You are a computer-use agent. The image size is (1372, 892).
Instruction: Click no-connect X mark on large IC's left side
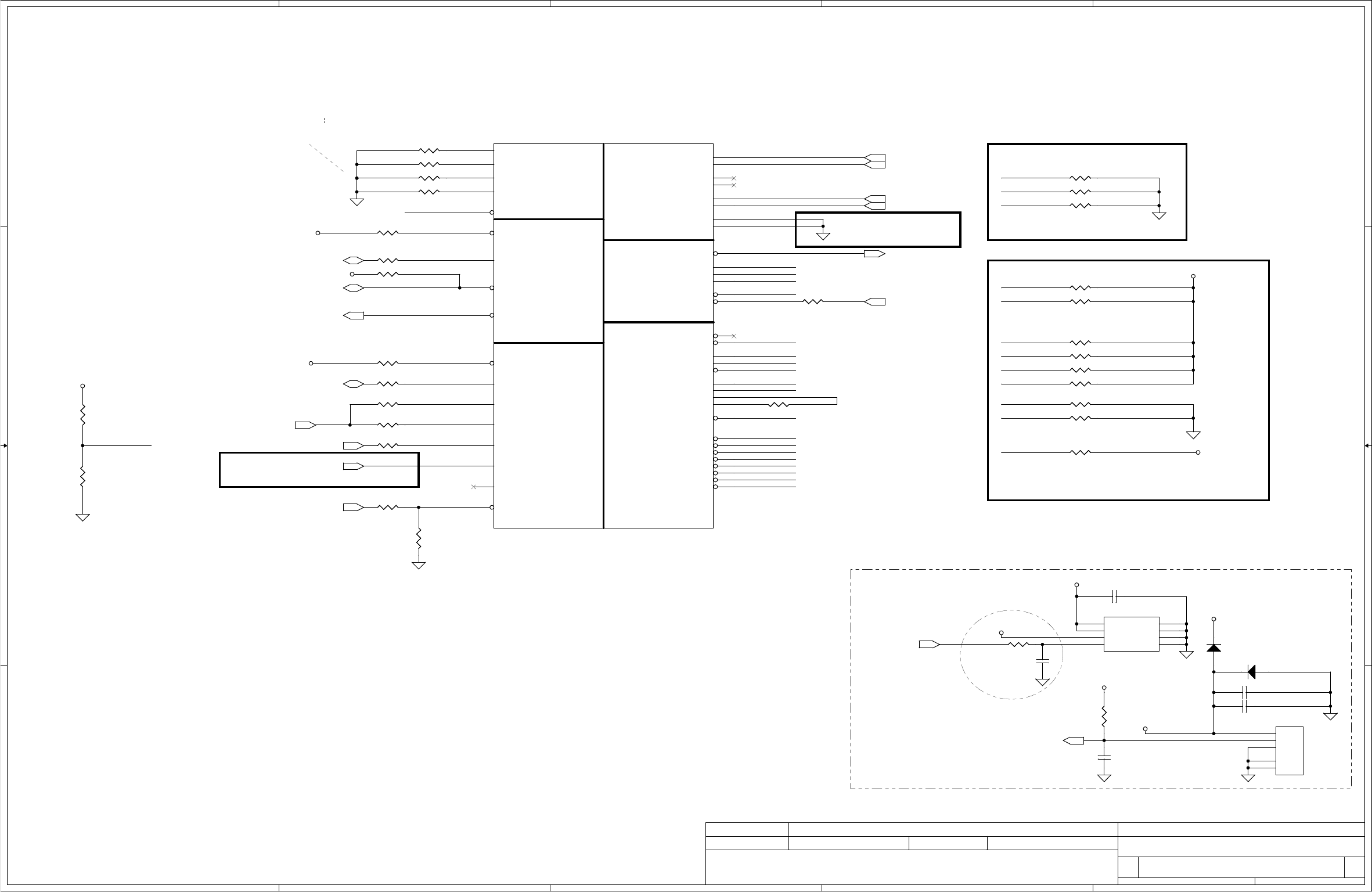point(474,487)
